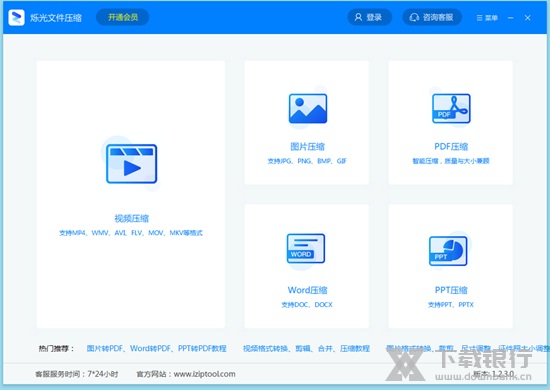550x390 pixels.
Task: Click the 登录 login button
Action: click(369, 17)
